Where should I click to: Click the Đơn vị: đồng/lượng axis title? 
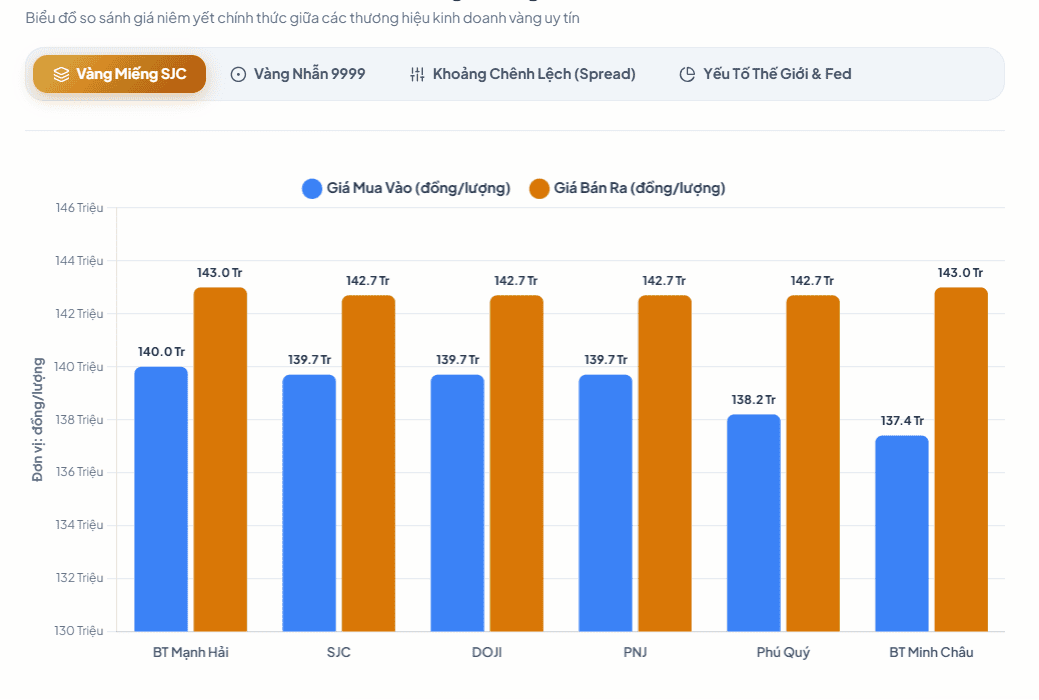(x=38, y=420)
